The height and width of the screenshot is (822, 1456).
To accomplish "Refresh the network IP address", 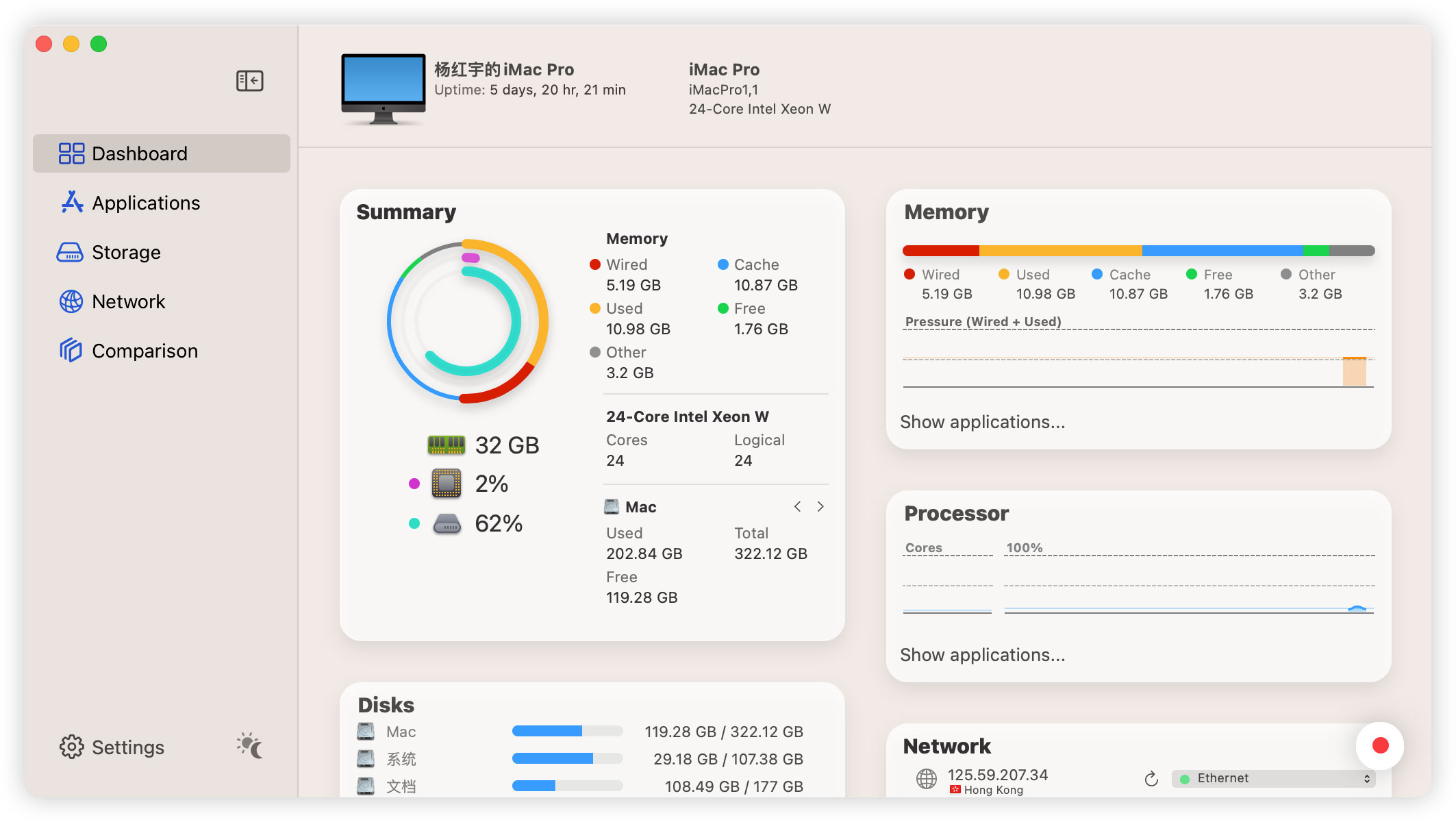I will (x=1151, y=779).
